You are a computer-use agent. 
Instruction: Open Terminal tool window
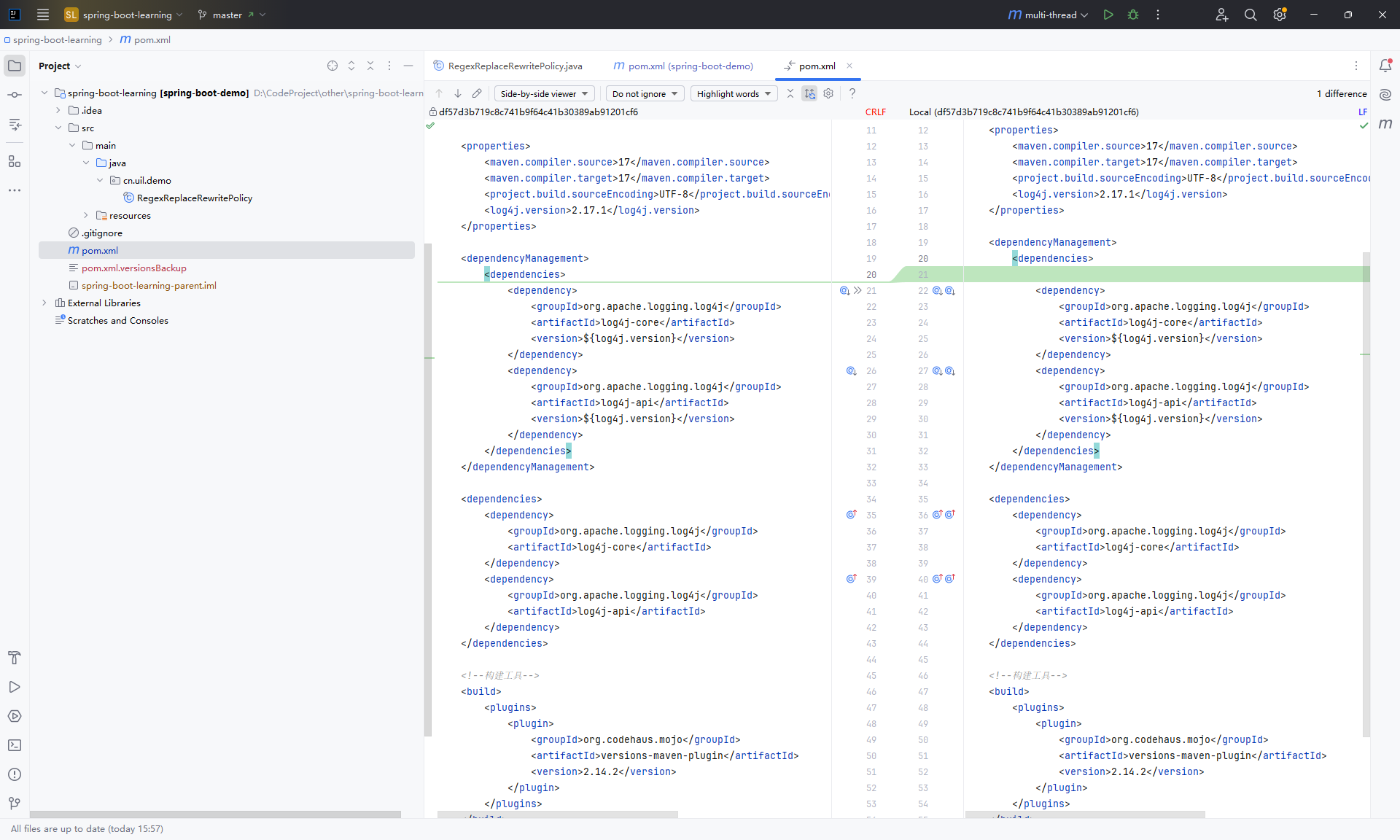click(15, 745)
